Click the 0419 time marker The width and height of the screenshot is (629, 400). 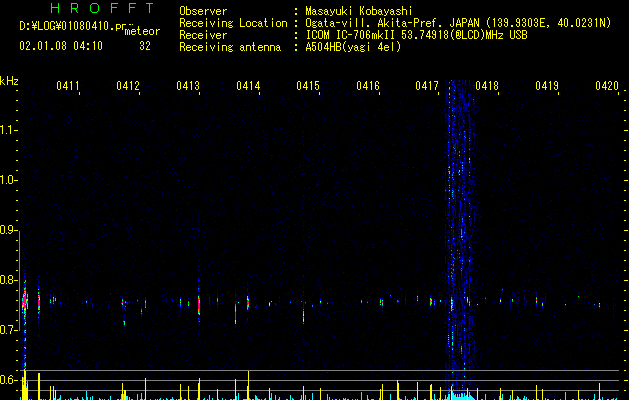(x=547, y=85)
